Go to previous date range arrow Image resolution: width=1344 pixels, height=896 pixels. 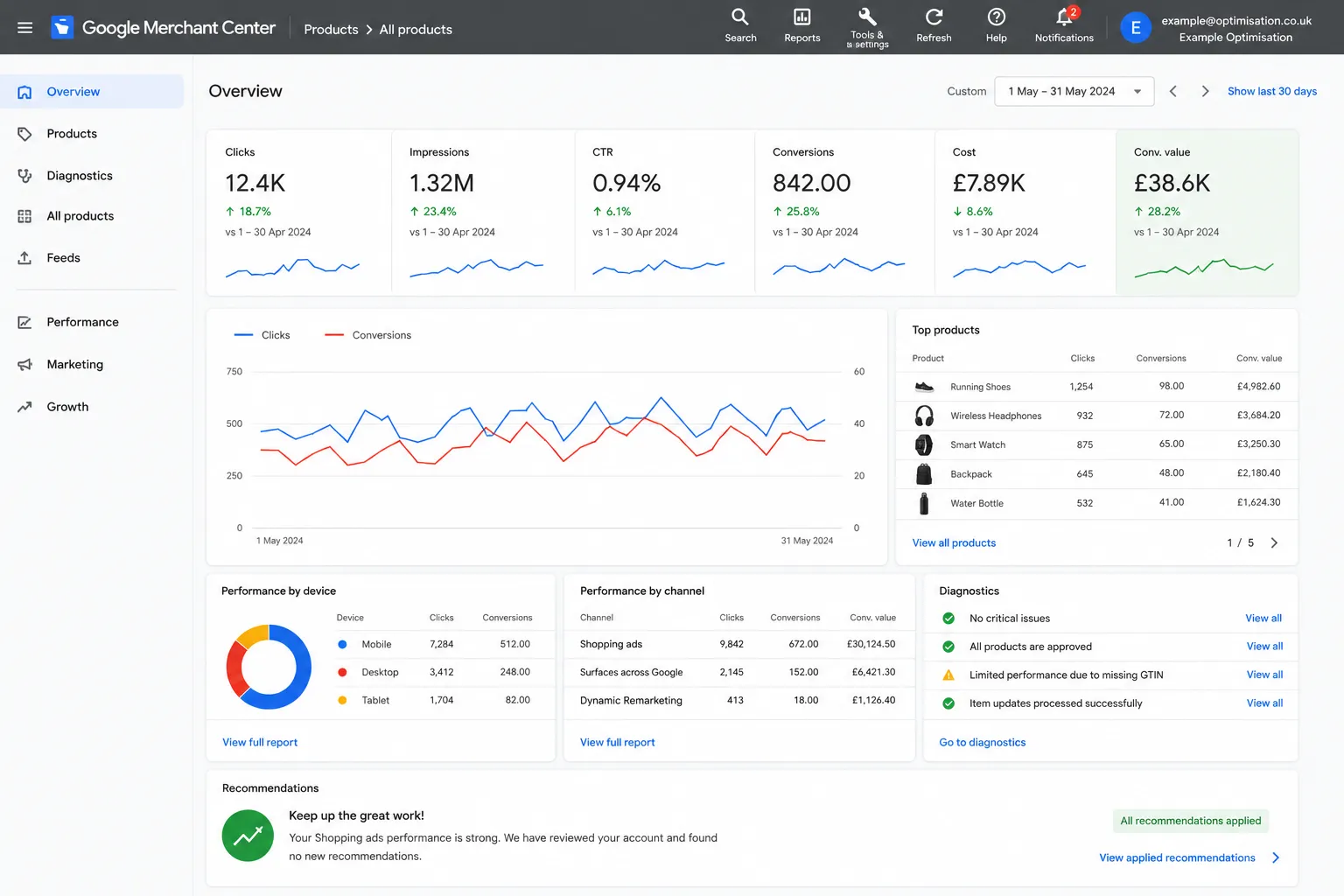[1173, 91]
